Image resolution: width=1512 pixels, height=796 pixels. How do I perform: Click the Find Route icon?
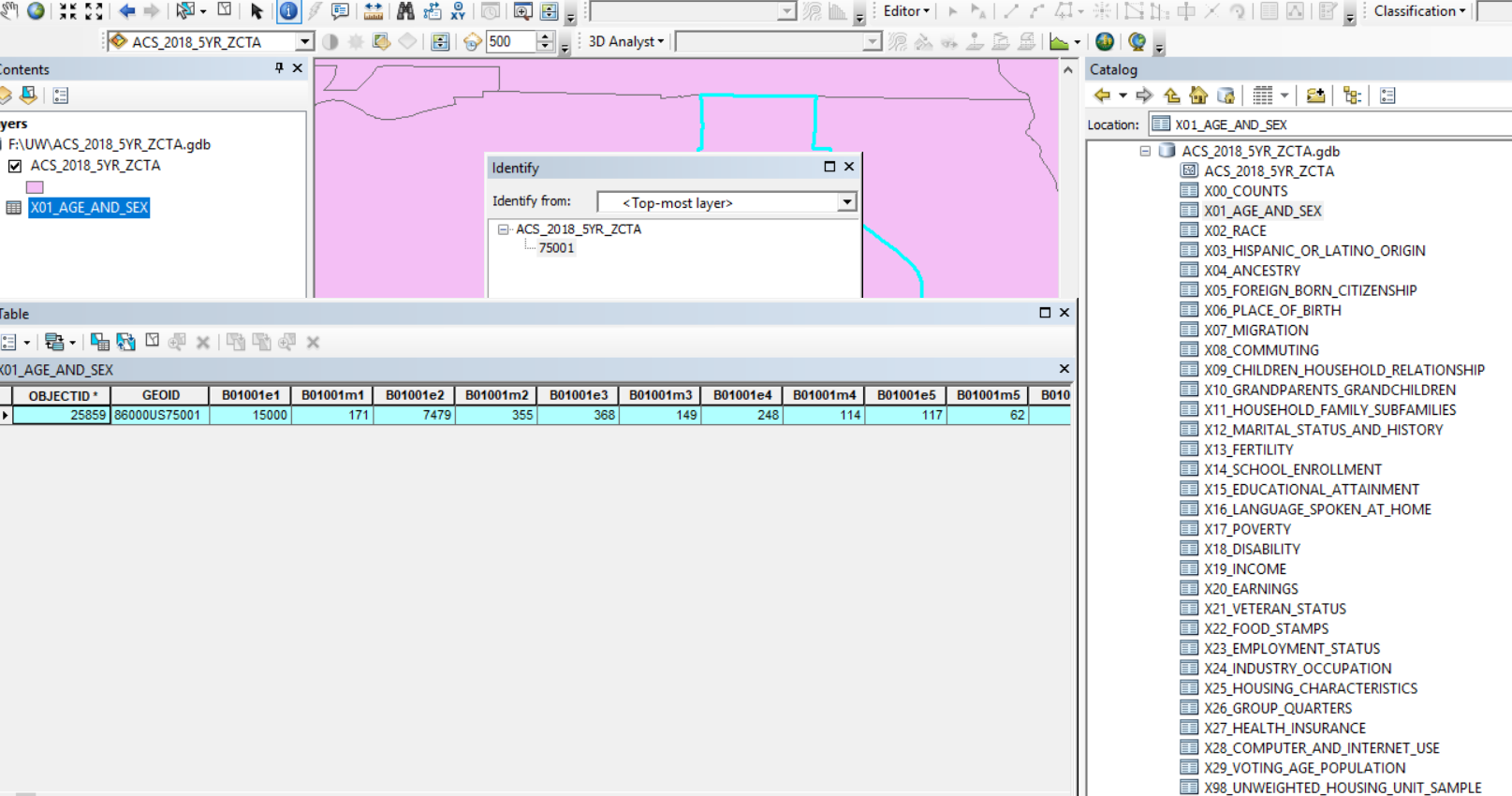[x=432, y=11]
